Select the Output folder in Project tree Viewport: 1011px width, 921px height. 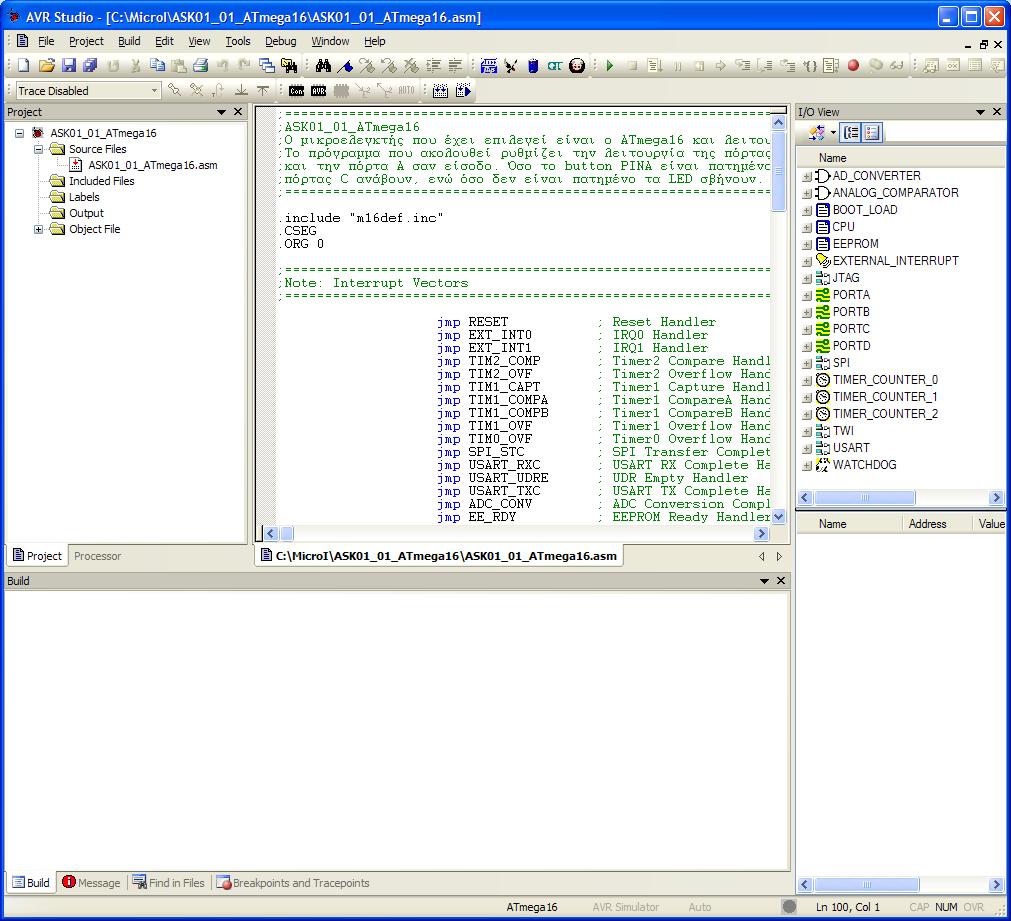click(86, 213)
